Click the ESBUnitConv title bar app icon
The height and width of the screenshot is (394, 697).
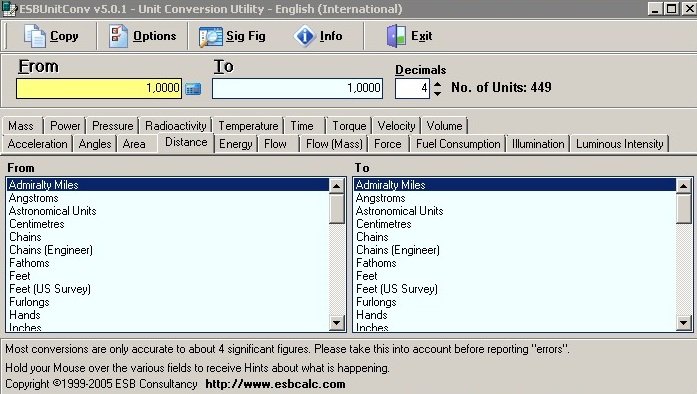tap(9, 9)
